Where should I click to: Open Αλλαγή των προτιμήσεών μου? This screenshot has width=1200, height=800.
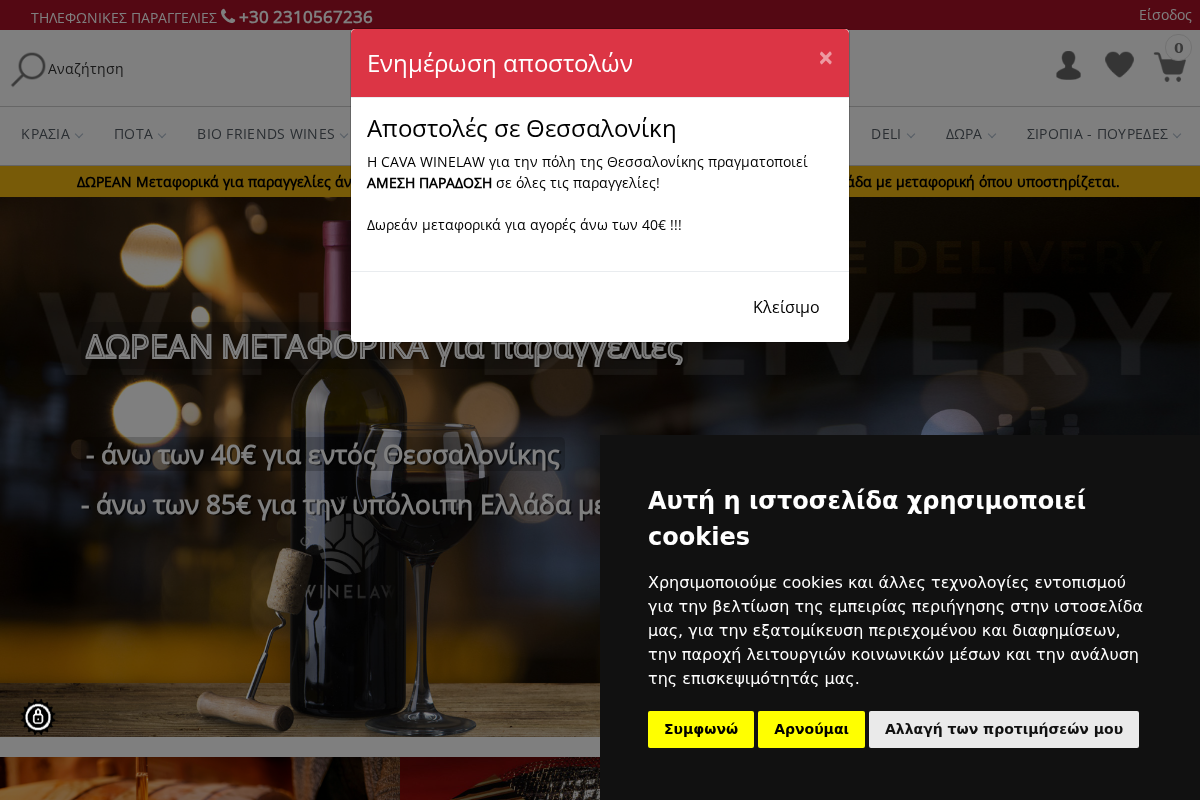click(x=1004, y=729)
